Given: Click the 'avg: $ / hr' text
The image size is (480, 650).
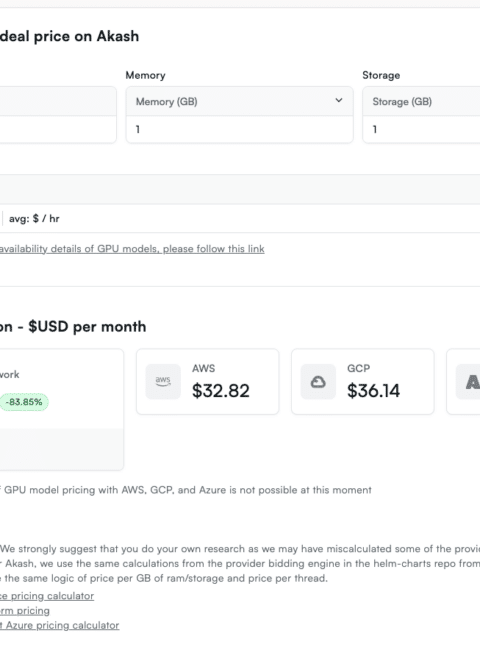Looking at the screenshot, I should pos(34,218).
